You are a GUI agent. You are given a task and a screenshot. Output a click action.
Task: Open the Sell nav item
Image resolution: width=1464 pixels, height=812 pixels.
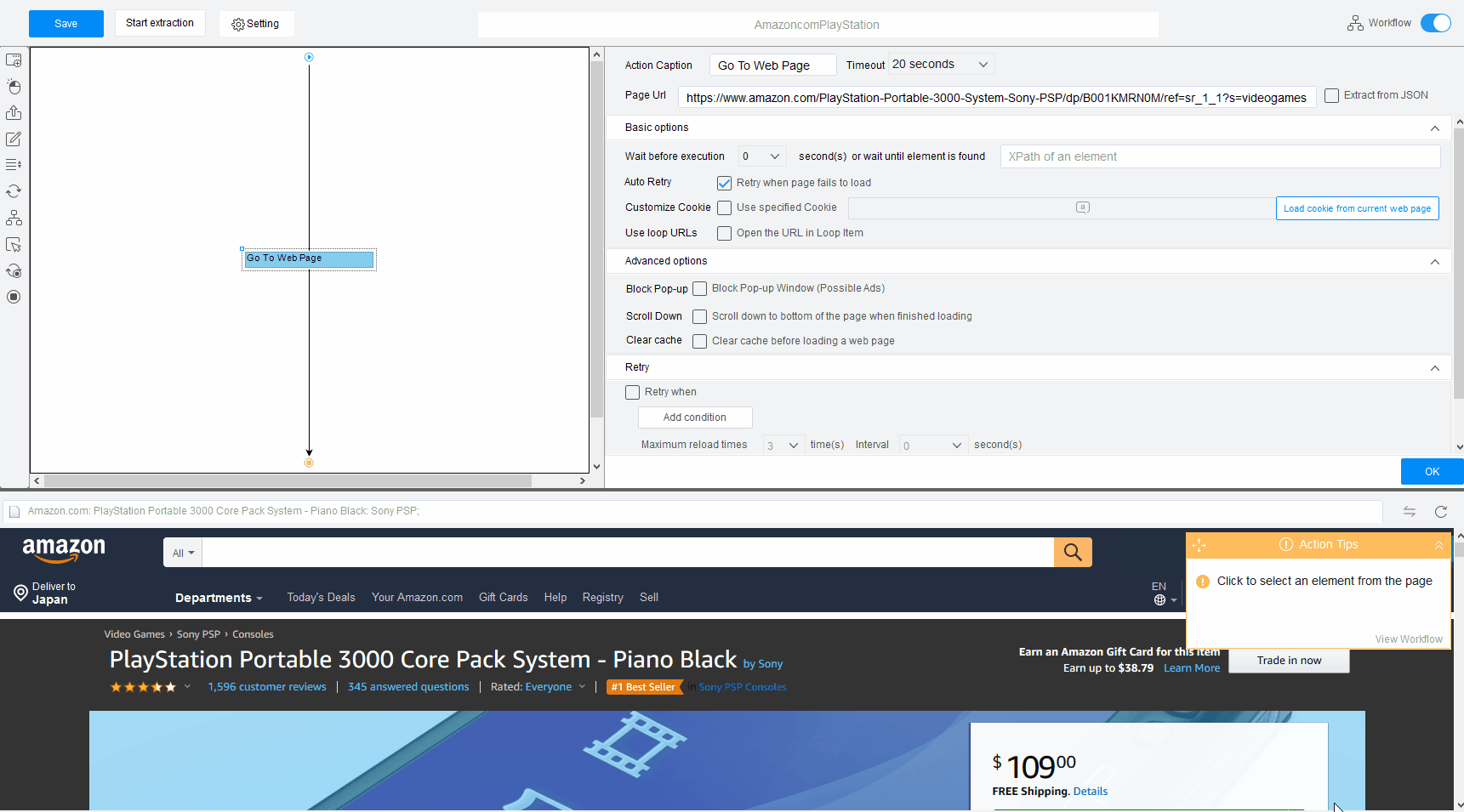click(x=649, y=598)
